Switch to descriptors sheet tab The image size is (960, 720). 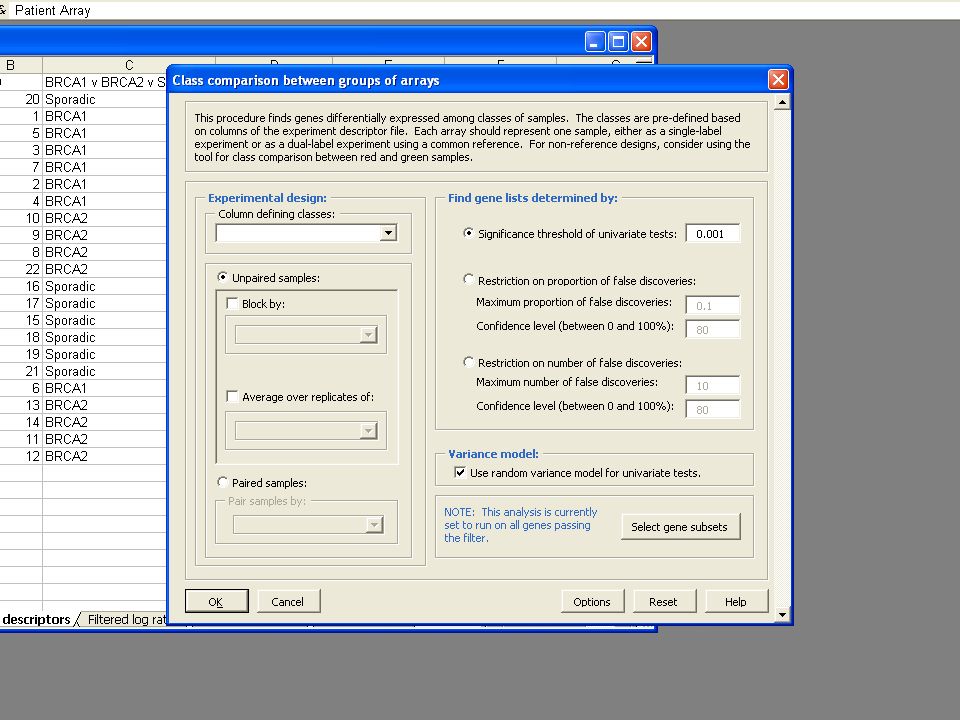pyautogui.click(x=36, y=620)
